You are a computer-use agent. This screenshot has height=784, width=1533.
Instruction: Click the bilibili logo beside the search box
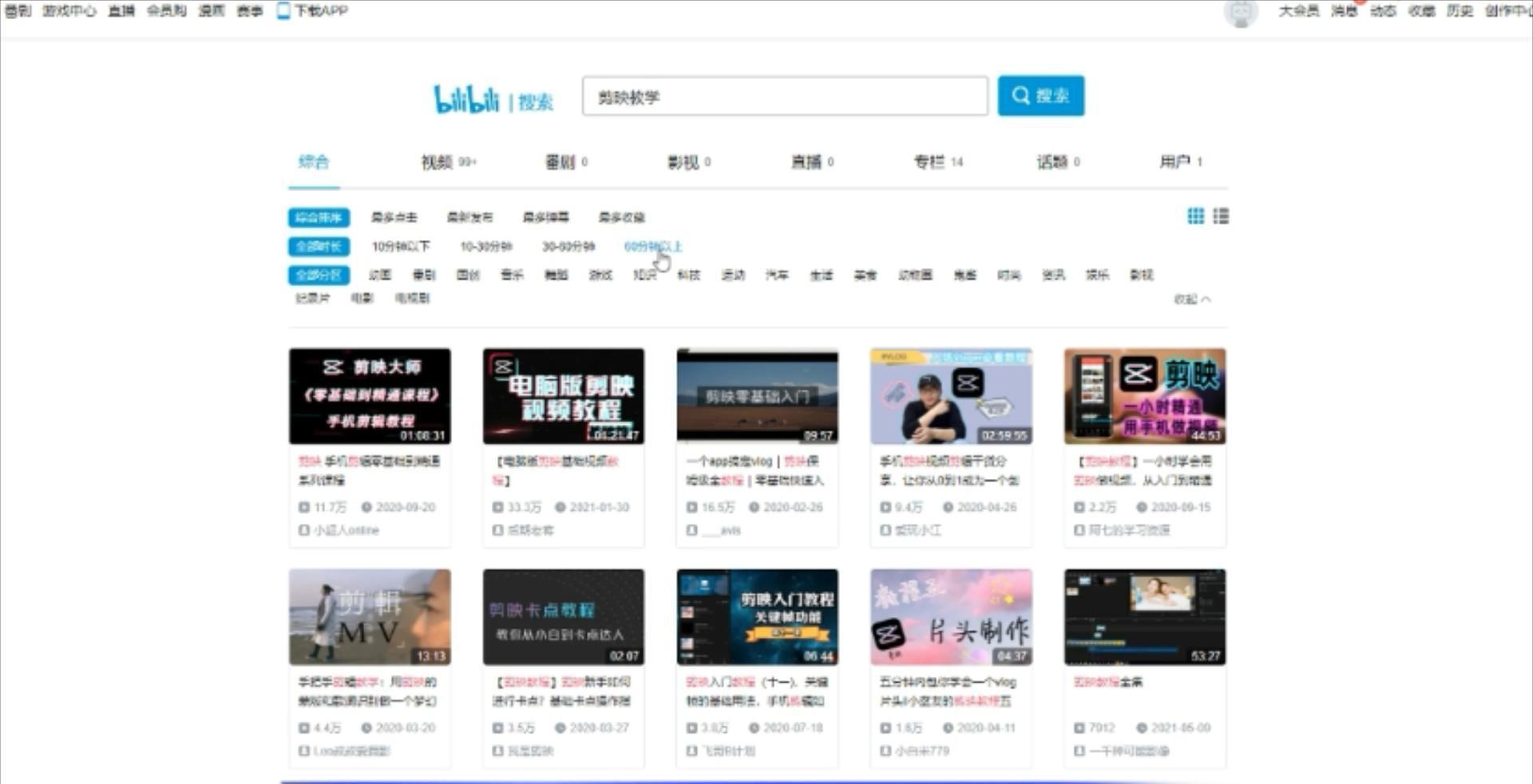tap(466, 99)
